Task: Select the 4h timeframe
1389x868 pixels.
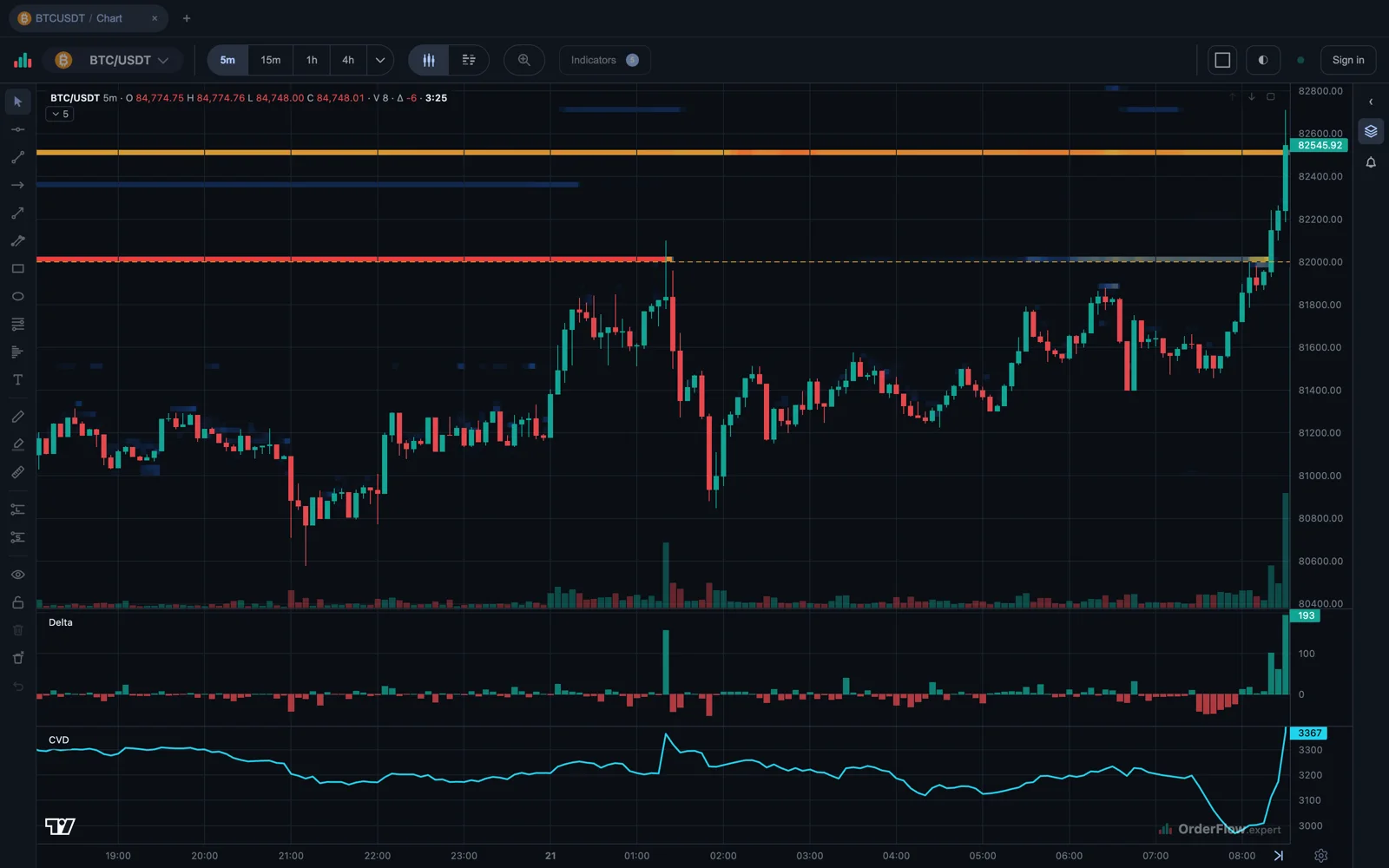Action: pyautogui.click(x=348, y=60)
